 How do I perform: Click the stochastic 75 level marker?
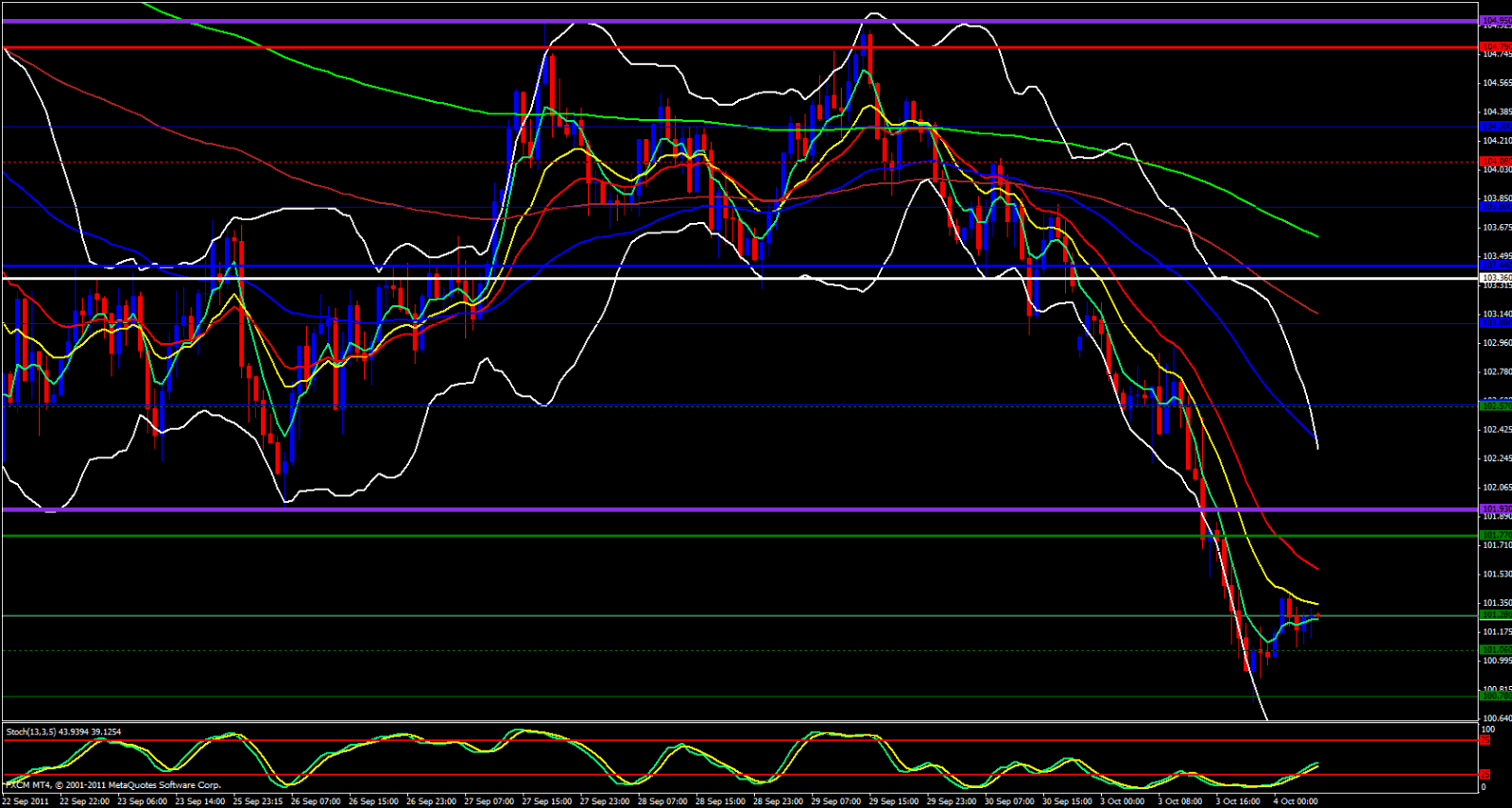1486,740
